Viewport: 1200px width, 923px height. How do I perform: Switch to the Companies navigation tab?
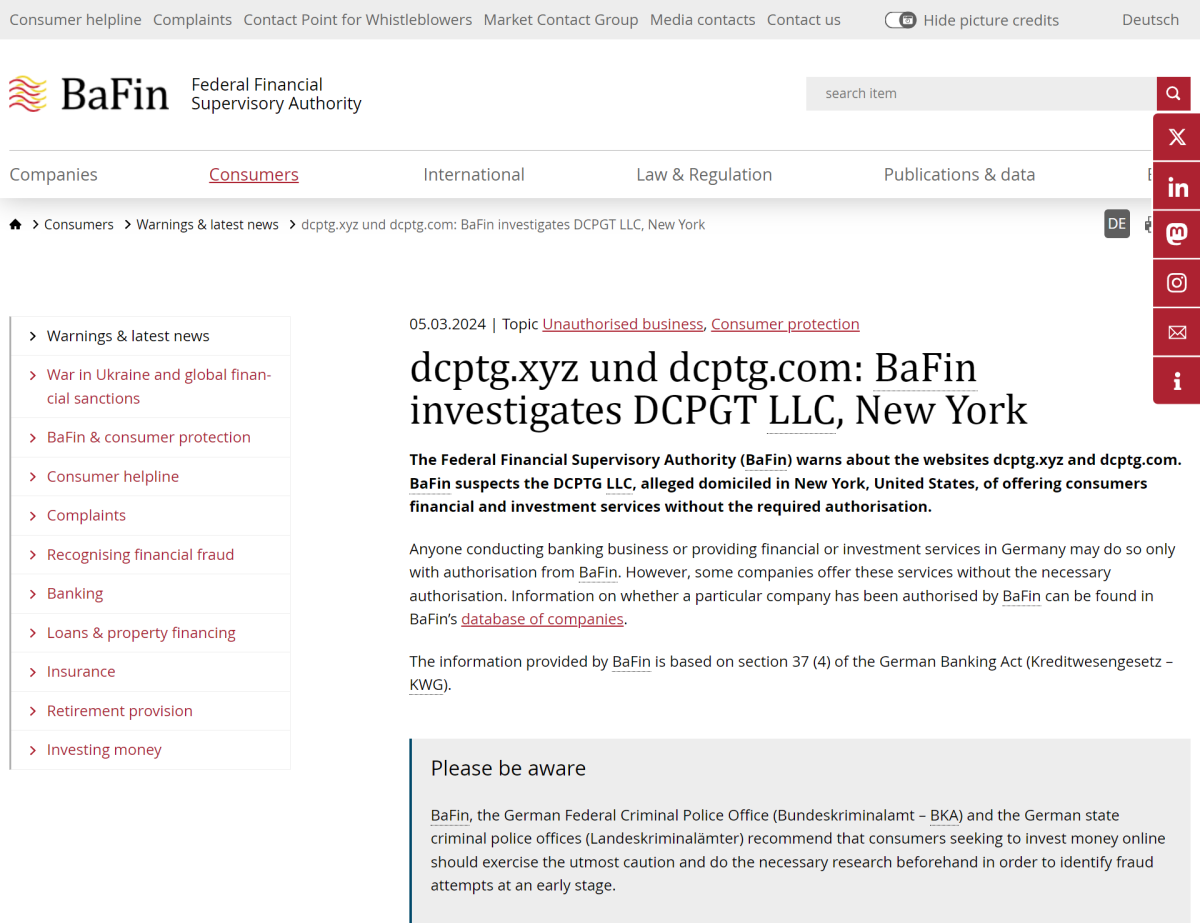(x=53, y=174)
